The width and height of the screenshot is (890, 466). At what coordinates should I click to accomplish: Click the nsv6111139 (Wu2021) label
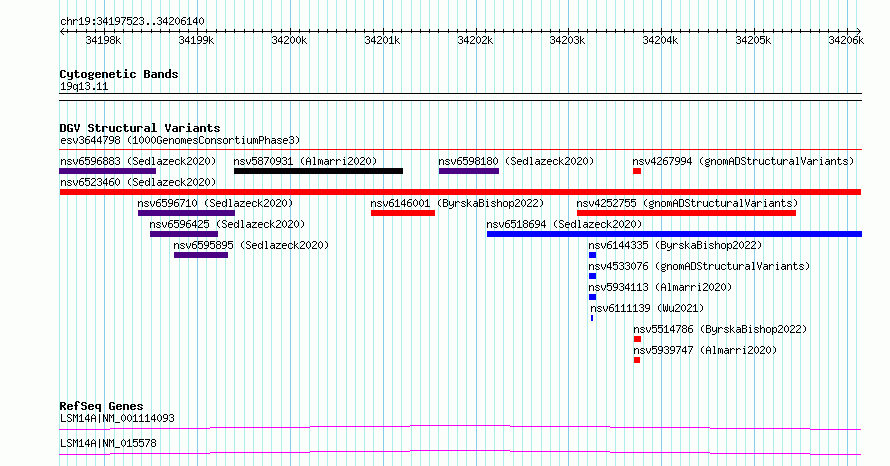(x=647, y=308)
